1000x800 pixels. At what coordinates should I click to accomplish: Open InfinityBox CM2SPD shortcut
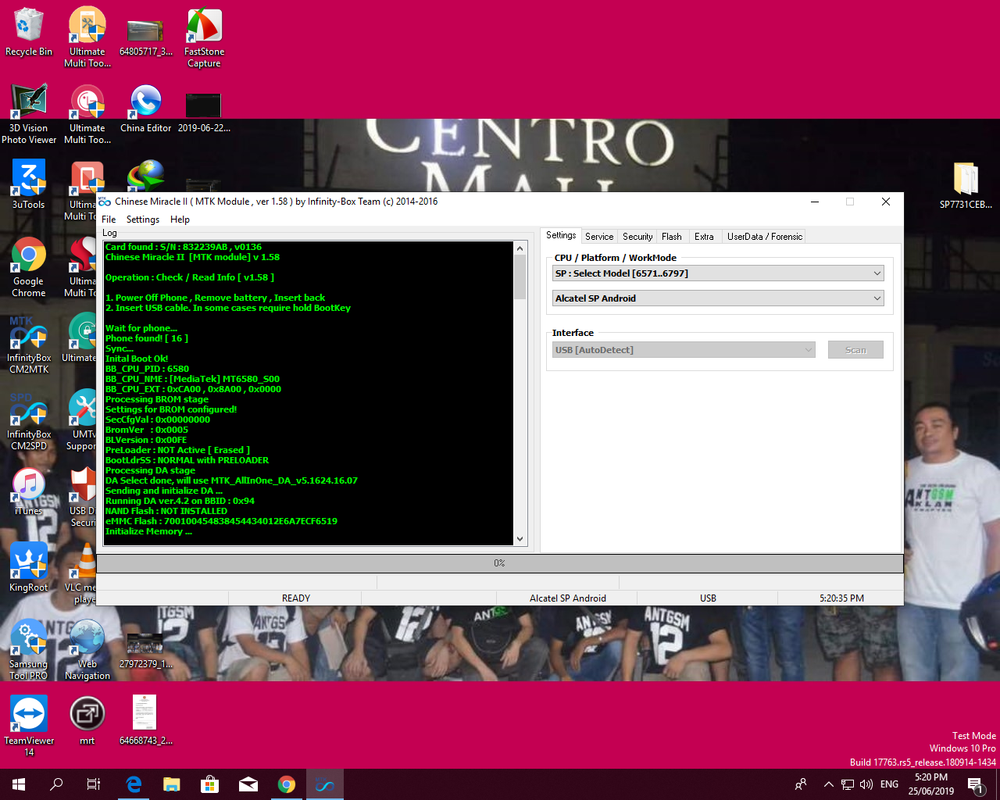(29, 420)
